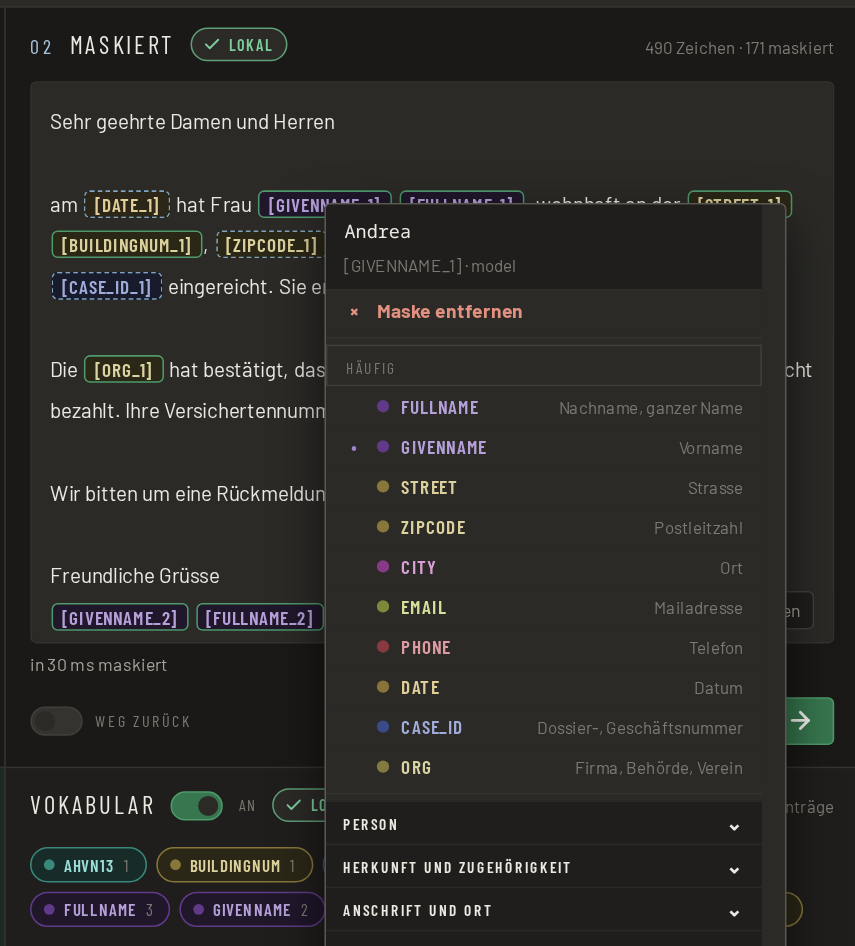
Task: Click the green dot beside EMAIL
Action: 383,606
